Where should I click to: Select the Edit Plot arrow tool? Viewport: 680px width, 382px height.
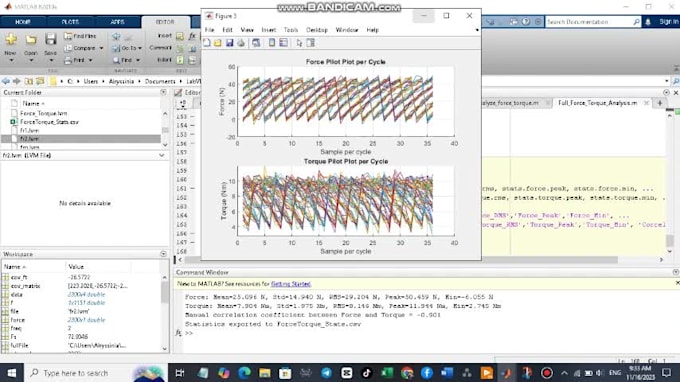(x=299, y=42)
